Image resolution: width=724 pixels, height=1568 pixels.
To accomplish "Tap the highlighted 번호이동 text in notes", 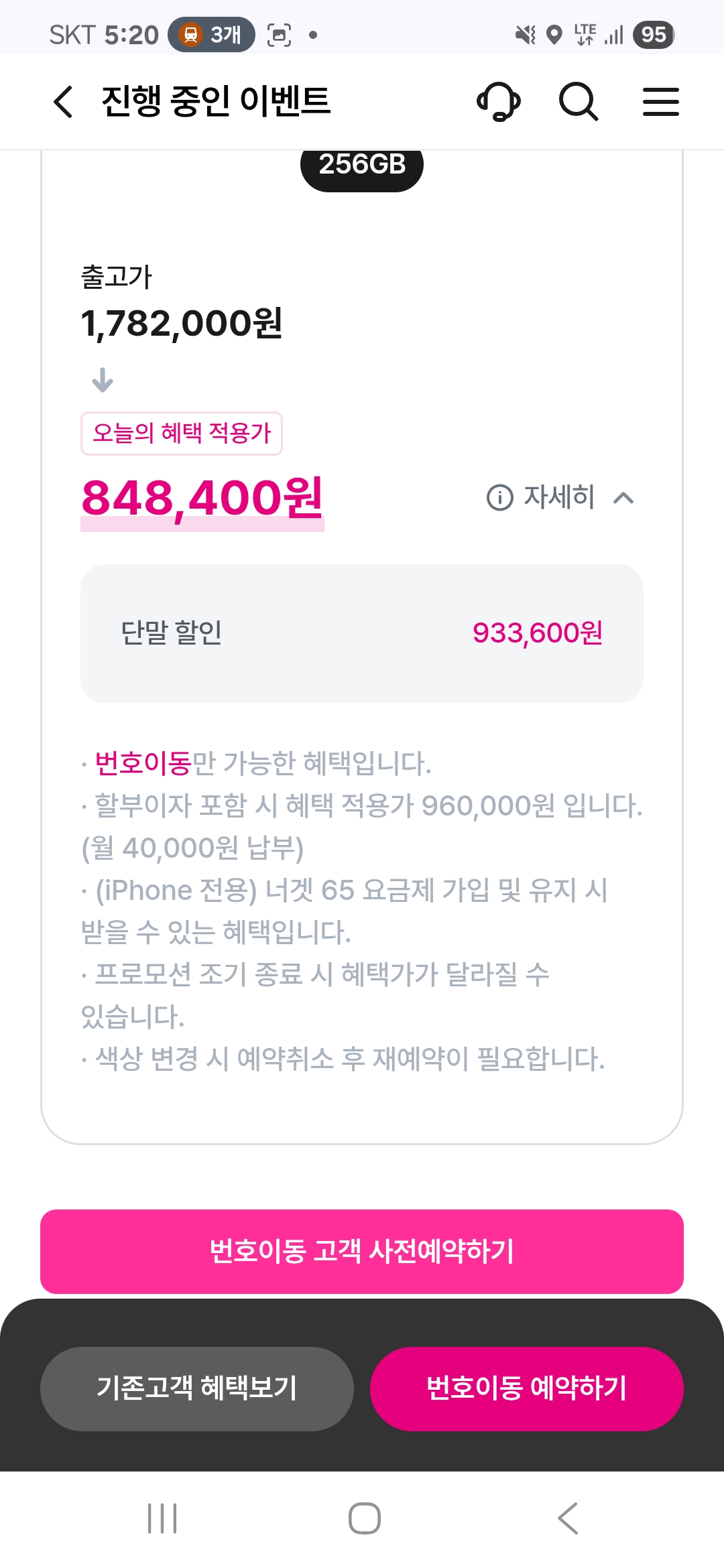I will tap(143, 763).
